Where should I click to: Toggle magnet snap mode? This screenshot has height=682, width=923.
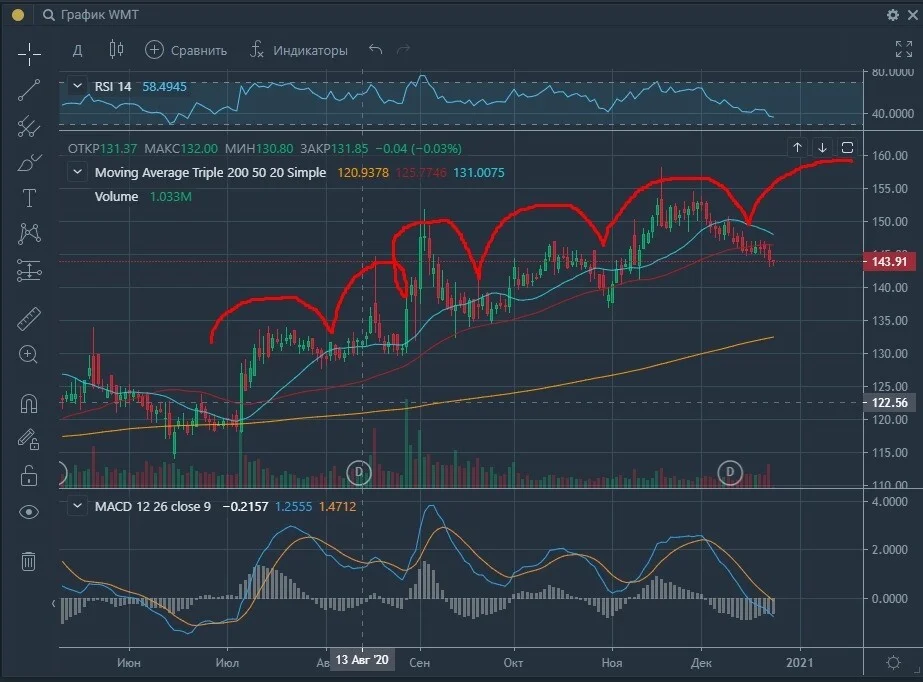29,404
